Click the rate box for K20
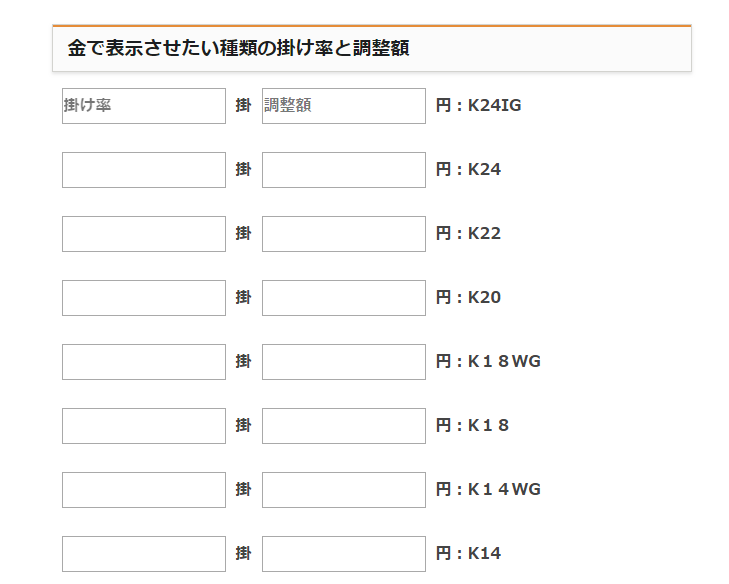The width and height of the screenshot is (729, 584). [x=144, y=298]
